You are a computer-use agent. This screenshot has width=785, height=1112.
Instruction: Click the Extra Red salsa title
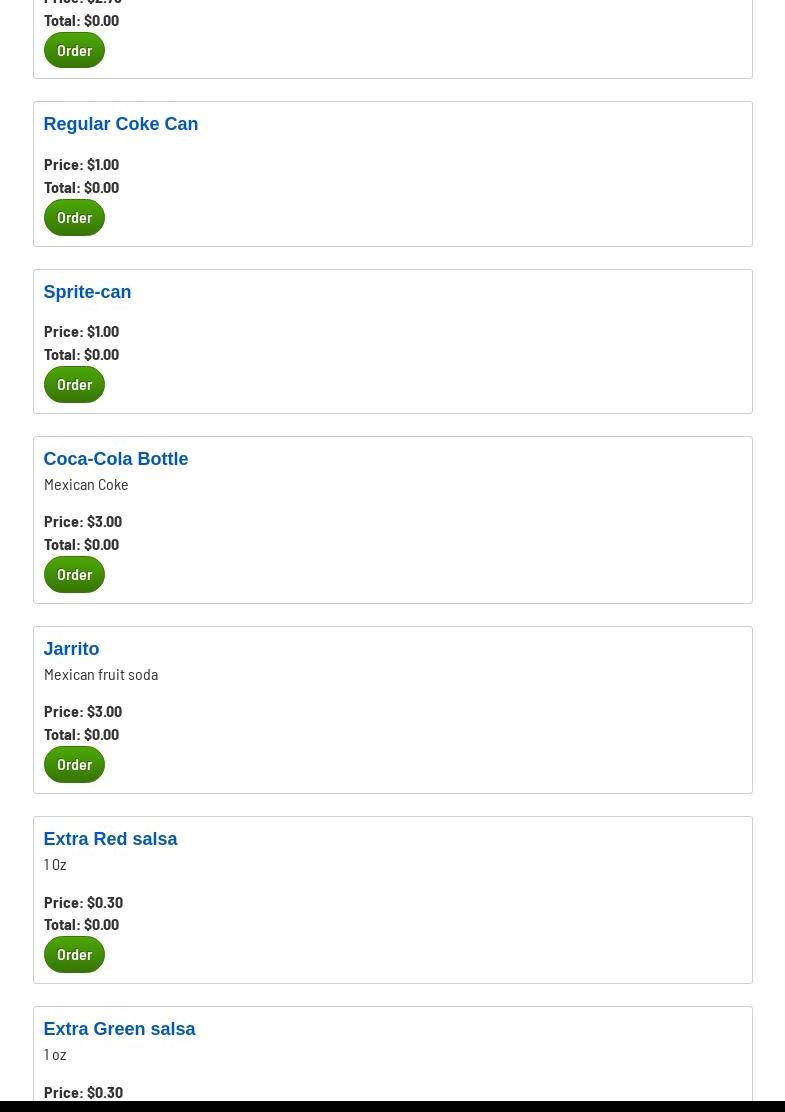tap(110, 839)
